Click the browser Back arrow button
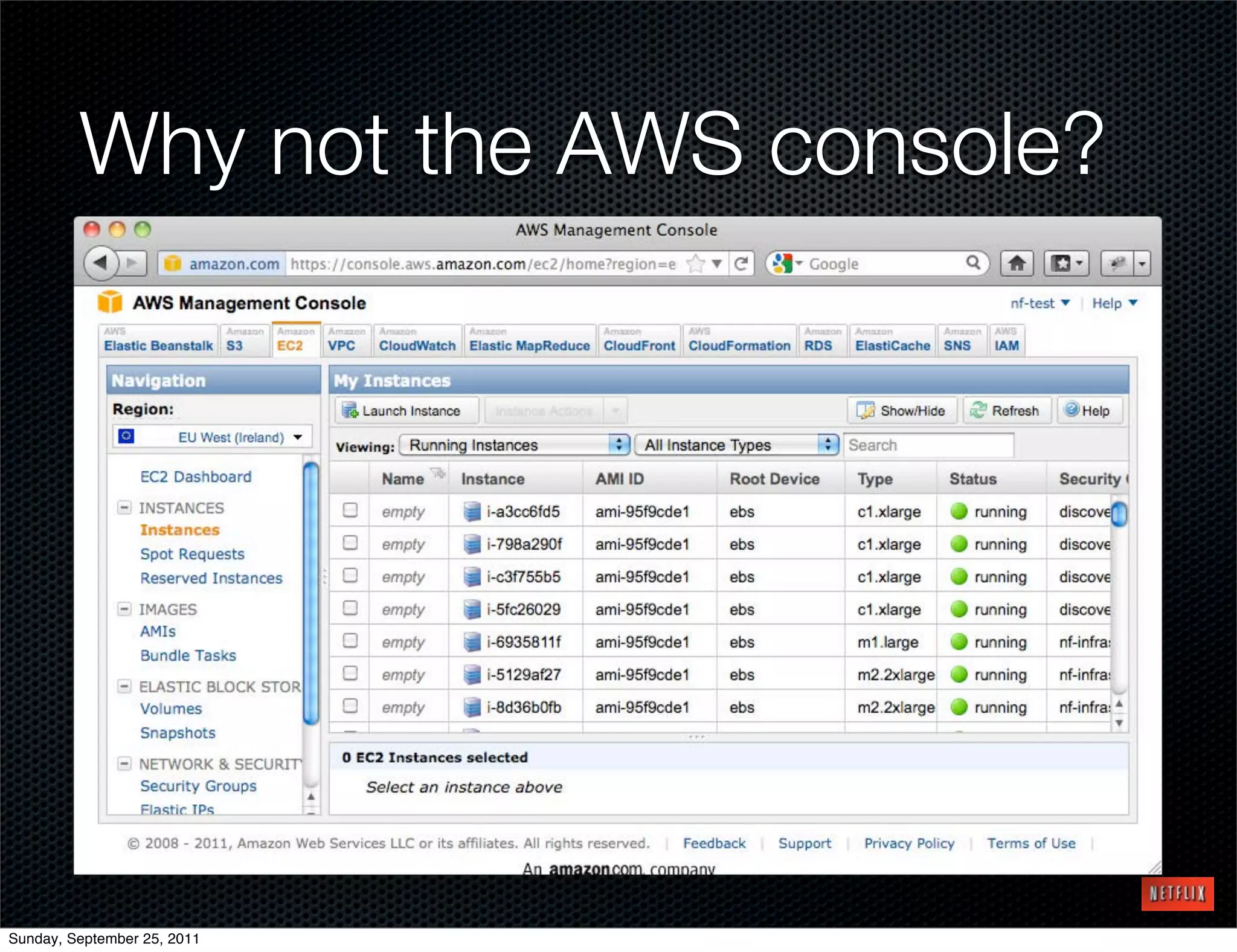 [x=100, y=263]
